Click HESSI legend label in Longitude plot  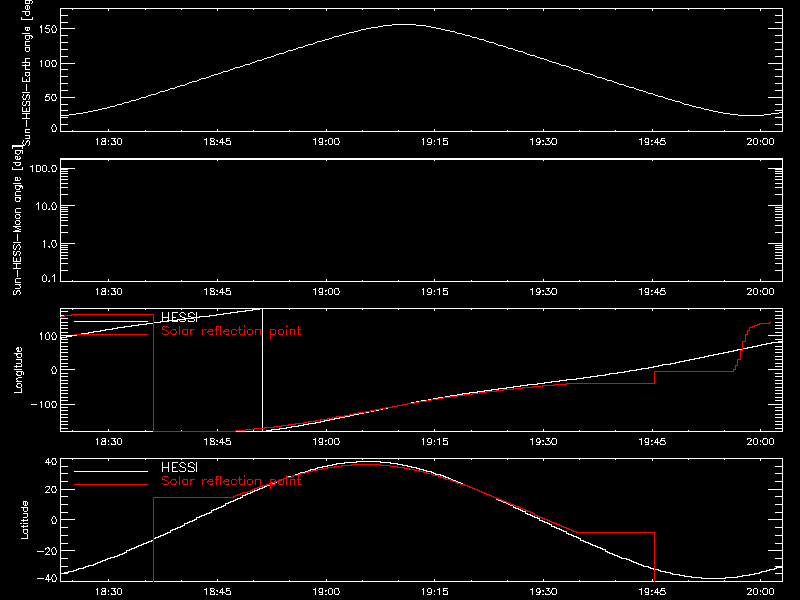179,317
